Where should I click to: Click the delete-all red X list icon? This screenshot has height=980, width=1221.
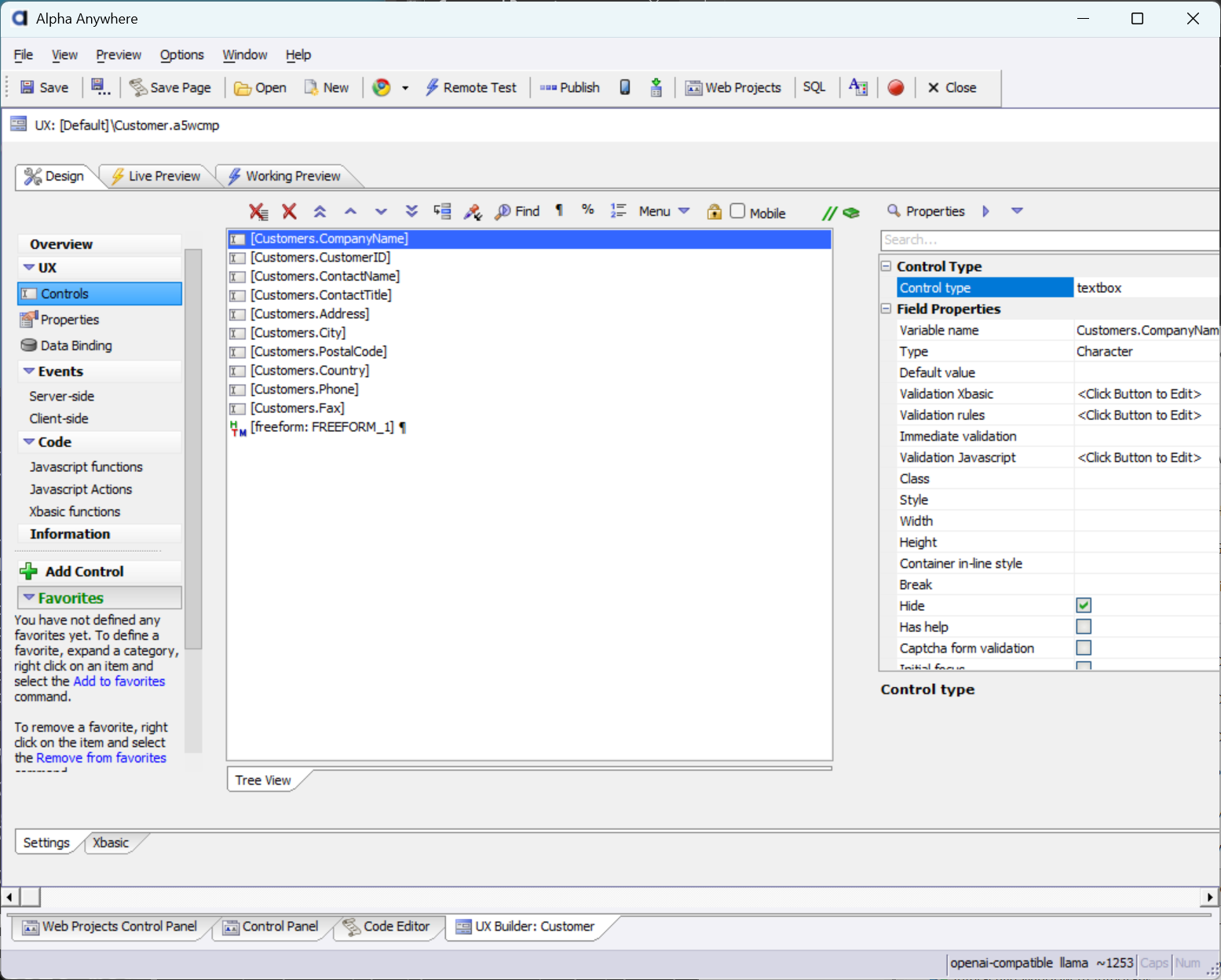point(258,211)
